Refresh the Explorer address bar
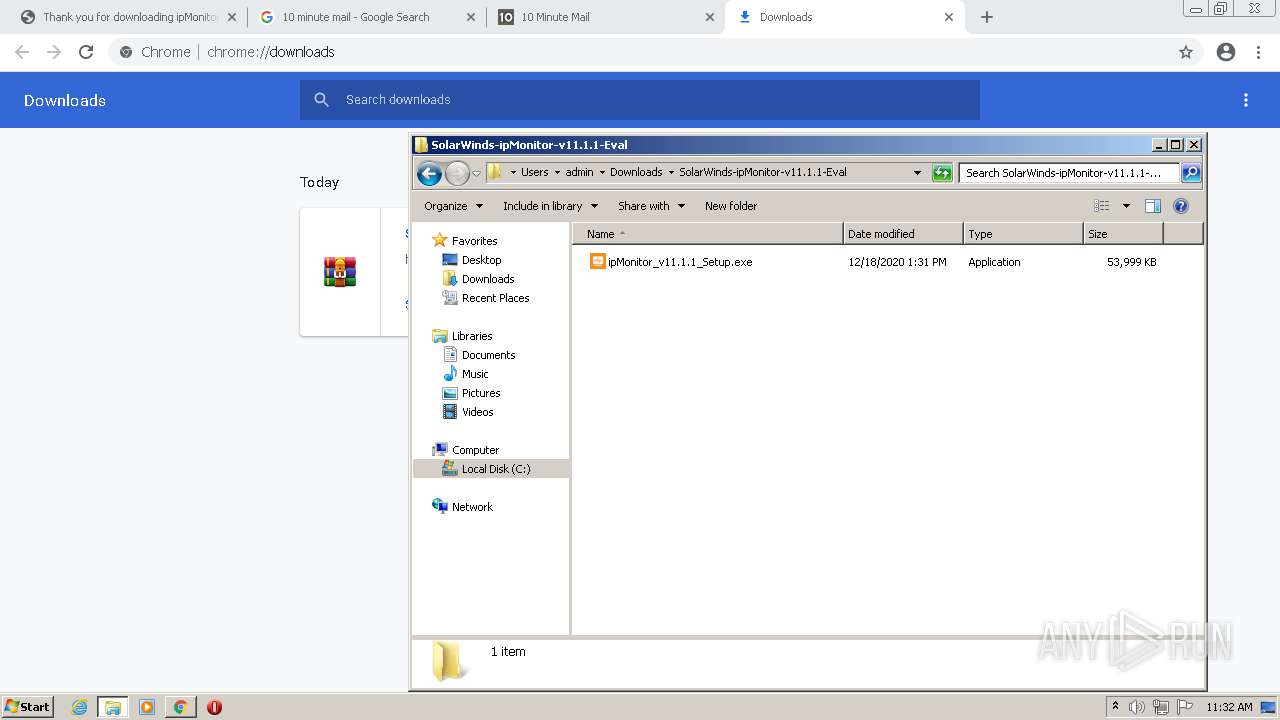 (942, 173)
